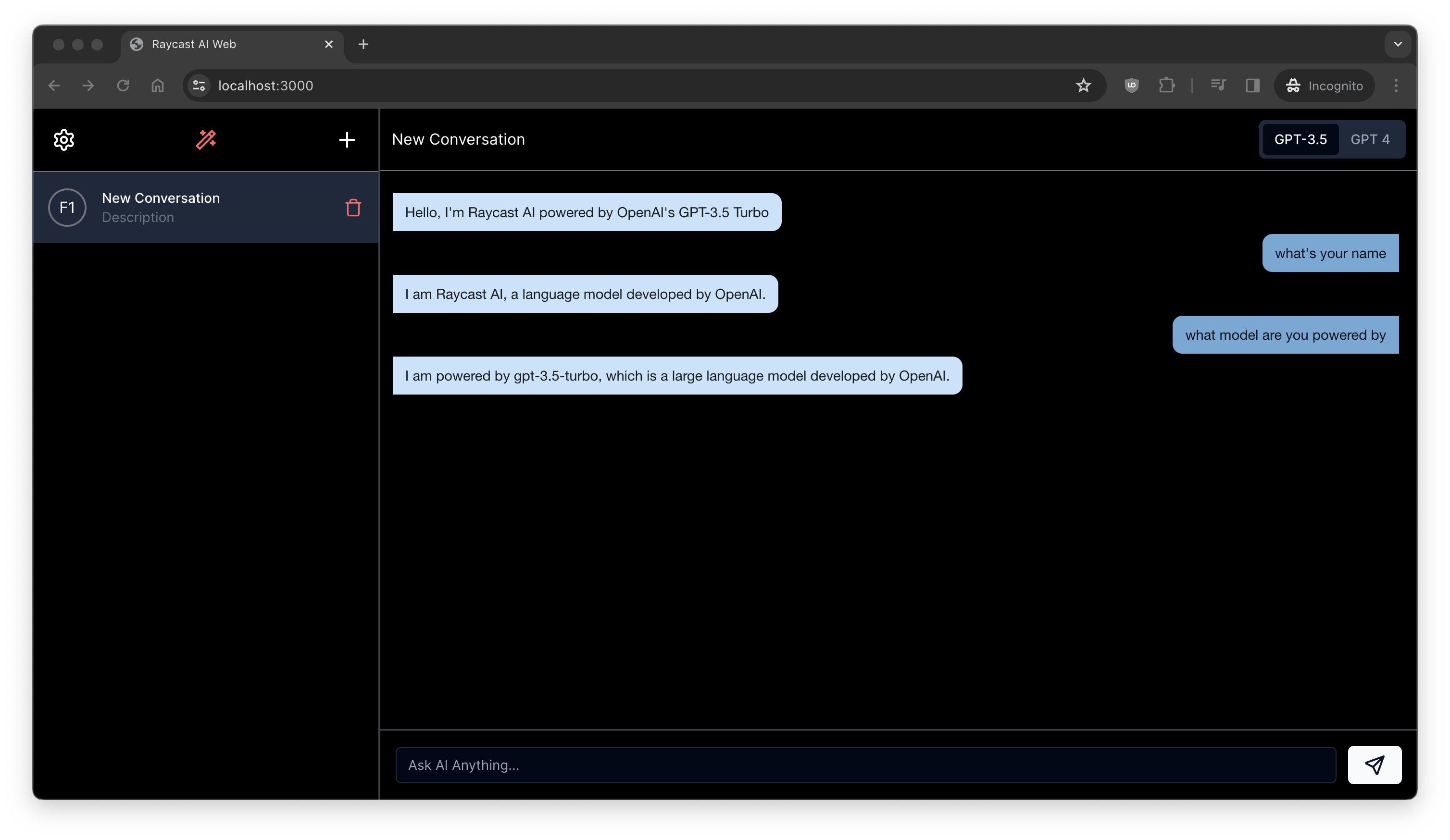This screenshot has height=840, width=1450.
Task: Open media control icon in toolbar
Action: pyautogui.click(x=1218, y=86)
